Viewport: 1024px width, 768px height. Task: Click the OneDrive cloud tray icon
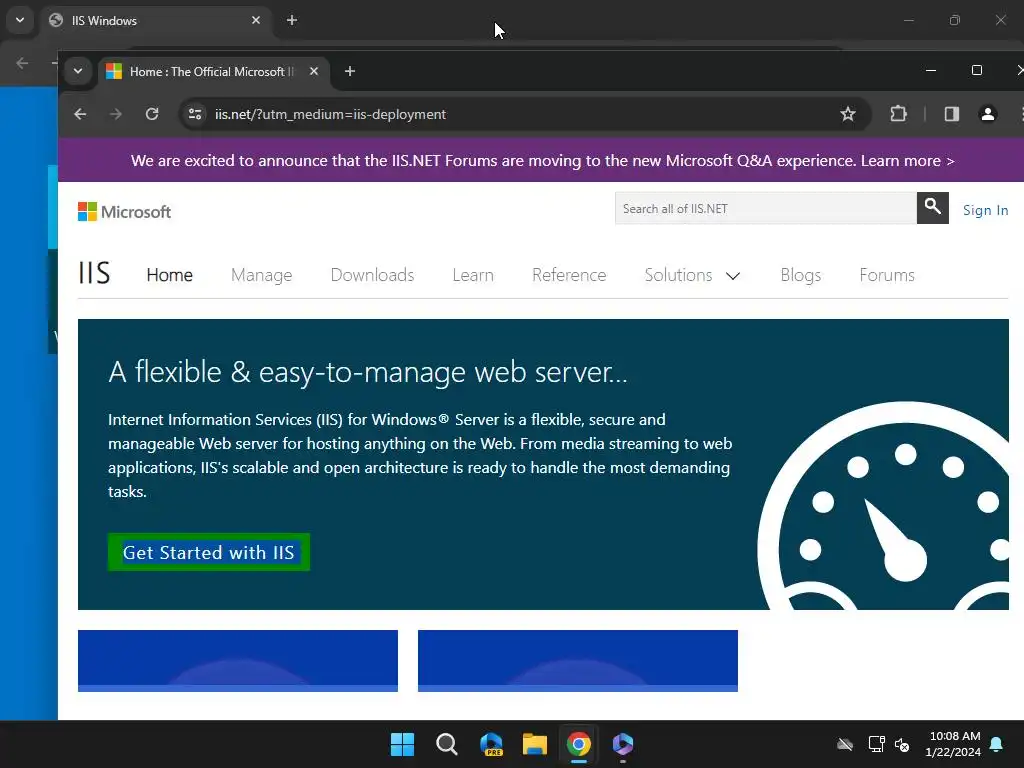(845, 744)
